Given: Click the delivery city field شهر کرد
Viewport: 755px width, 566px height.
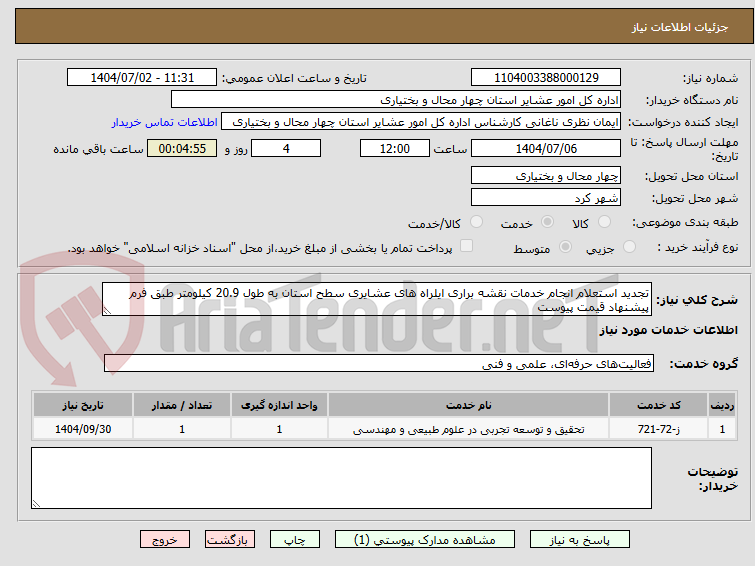Looking at the screenshot, I should point(546,197).
